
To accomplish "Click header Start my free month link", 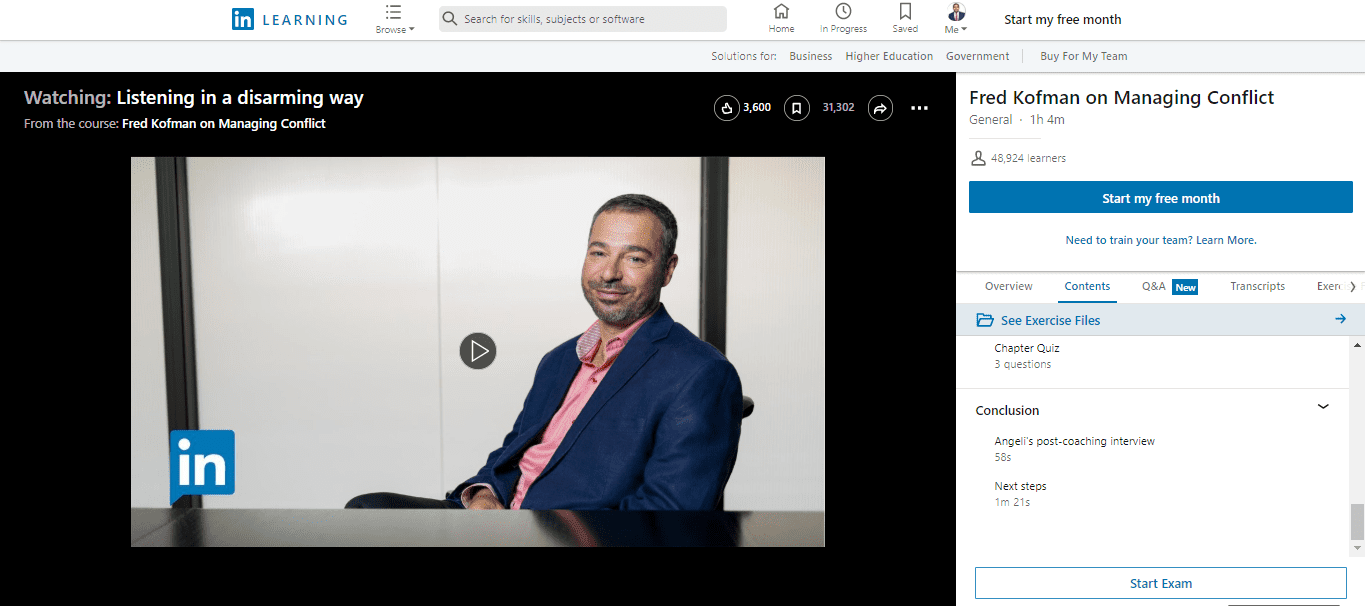I will 1063,19.
